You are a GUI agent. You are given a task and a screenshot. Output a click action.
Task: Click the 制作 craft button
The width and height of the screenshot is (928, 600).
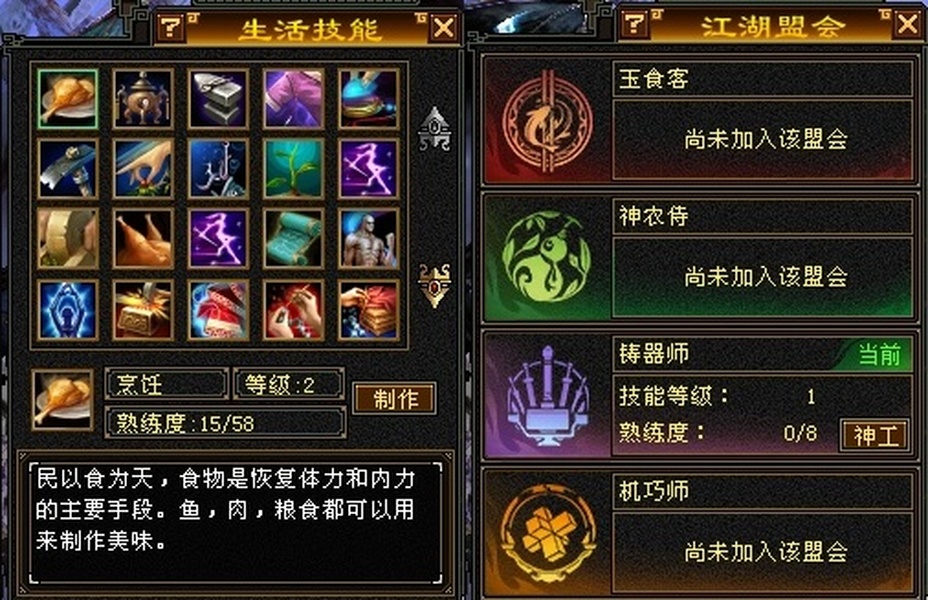(395, 398)
